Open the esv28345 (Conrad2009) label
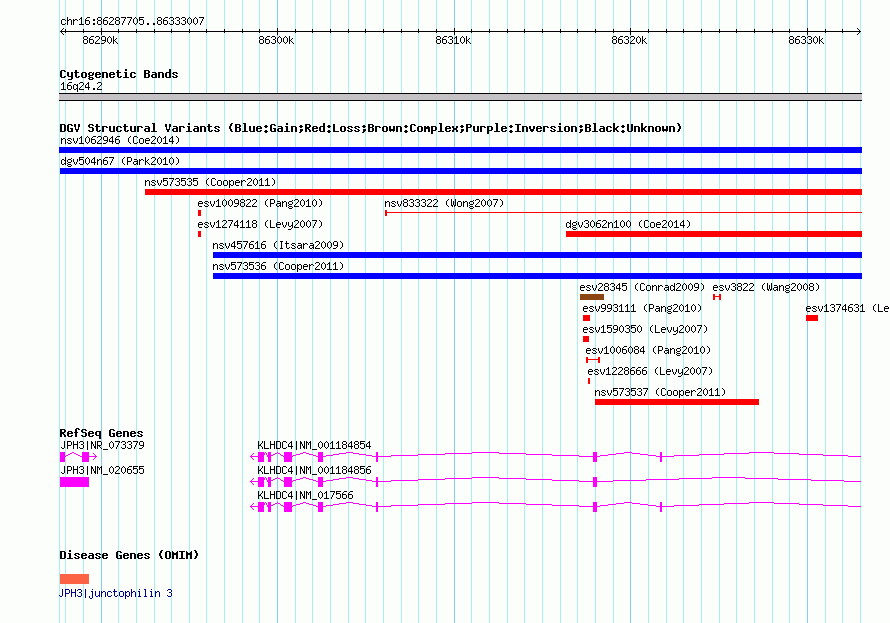The height and width of the screenshot is (623, 890). tap(642, 287)
